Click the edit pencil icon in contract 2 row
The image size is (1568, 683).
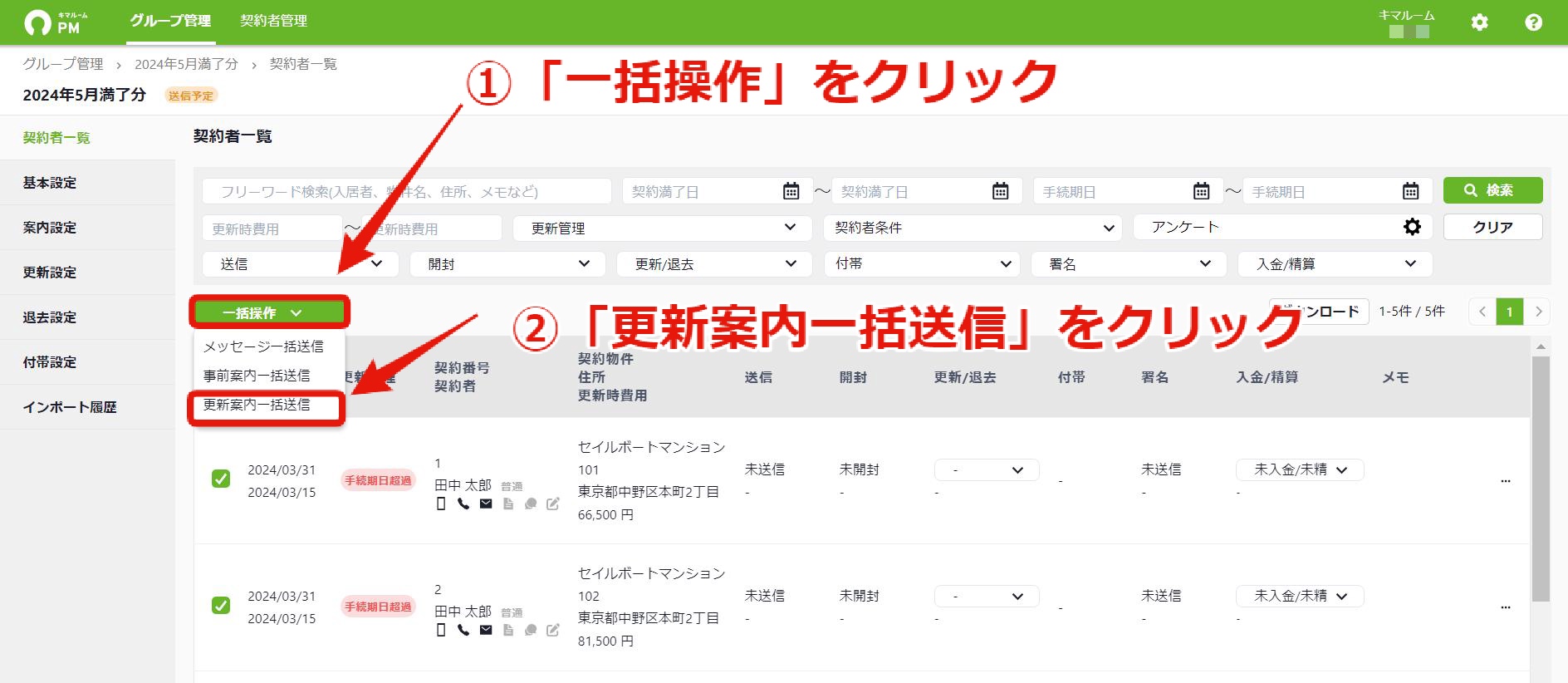click(553, 630)
